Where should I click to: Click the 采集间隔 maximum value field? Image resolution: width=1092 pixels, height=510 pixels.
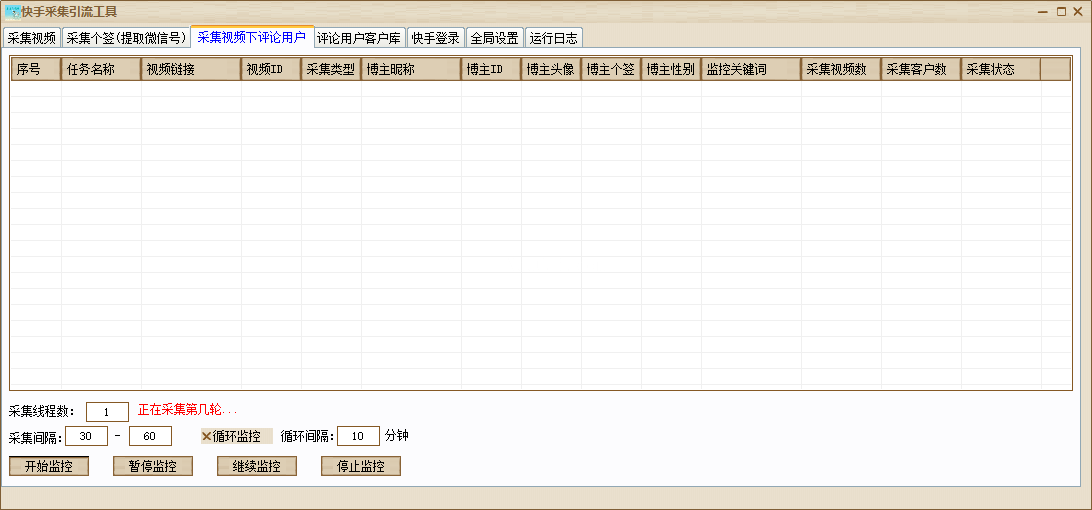point(150,436)
